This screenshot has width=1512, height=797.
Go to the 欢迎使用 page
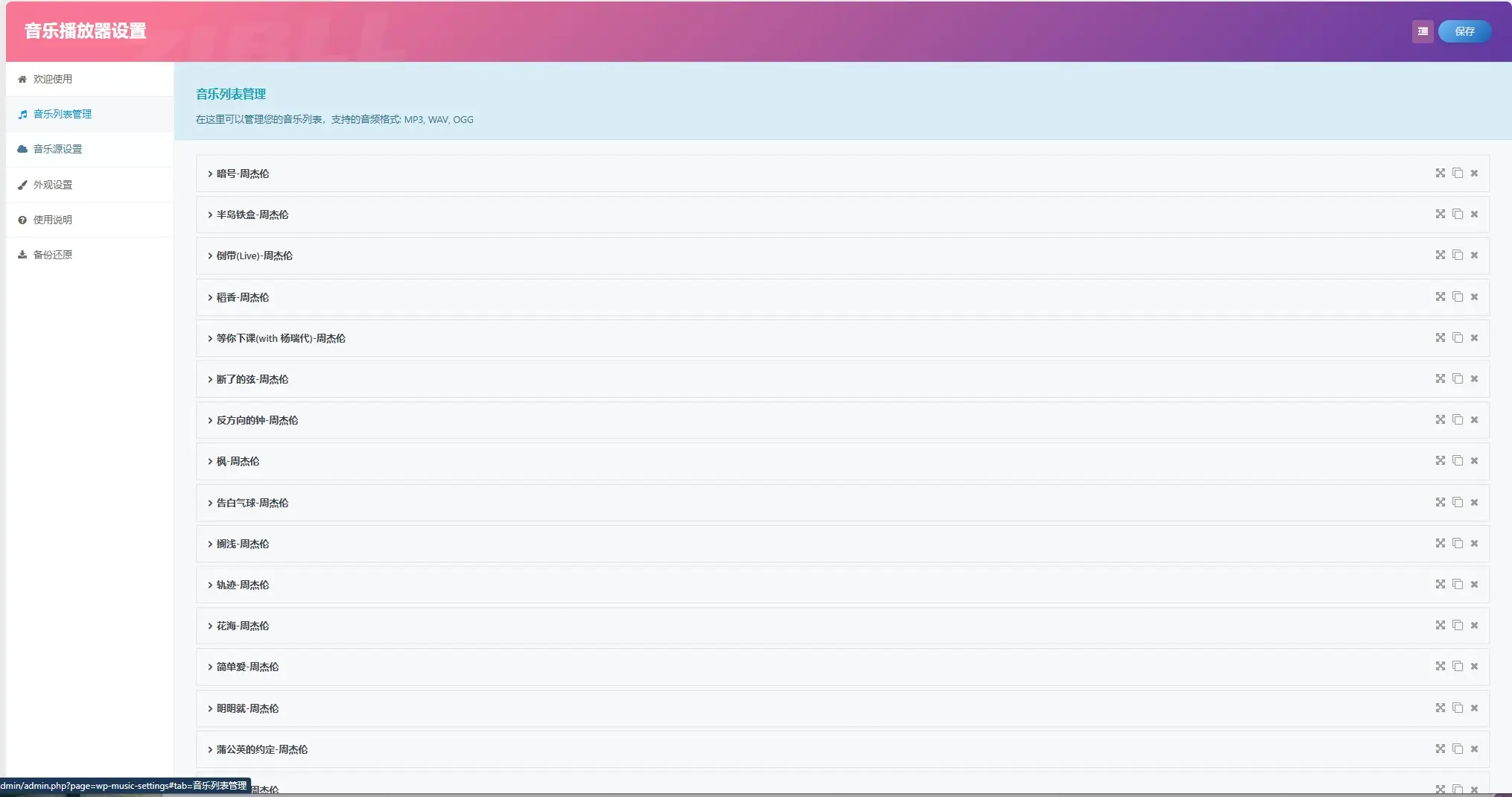coord(53,79)
